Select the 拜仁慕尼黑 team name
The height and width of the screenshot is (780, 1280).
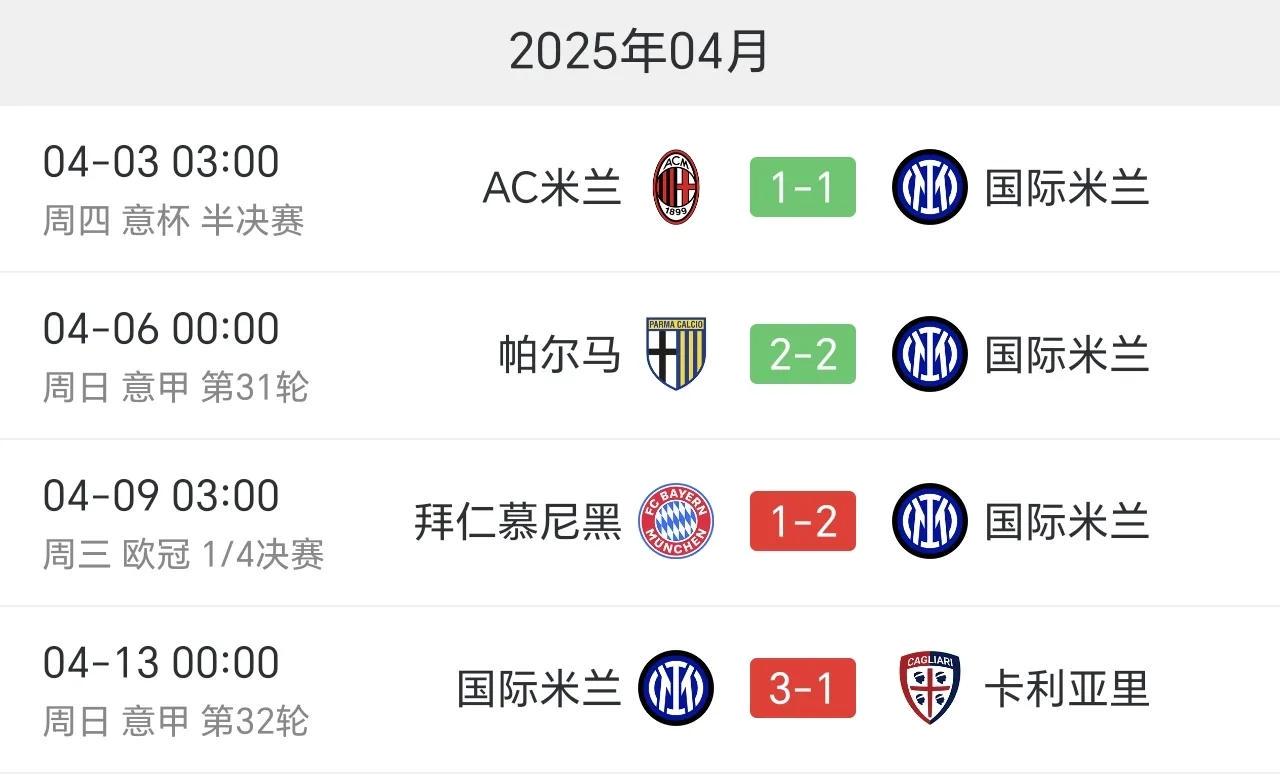(518, 521)
